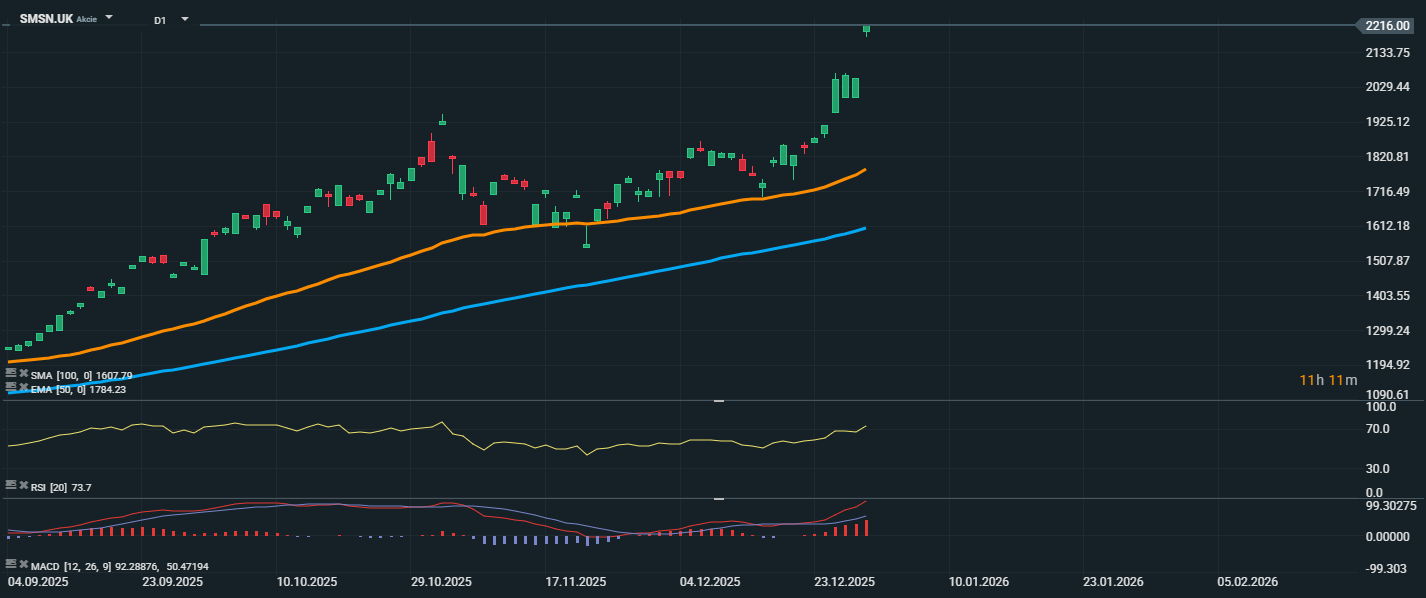Select the 2029.44 price axis level

(x=1388, y=87)
